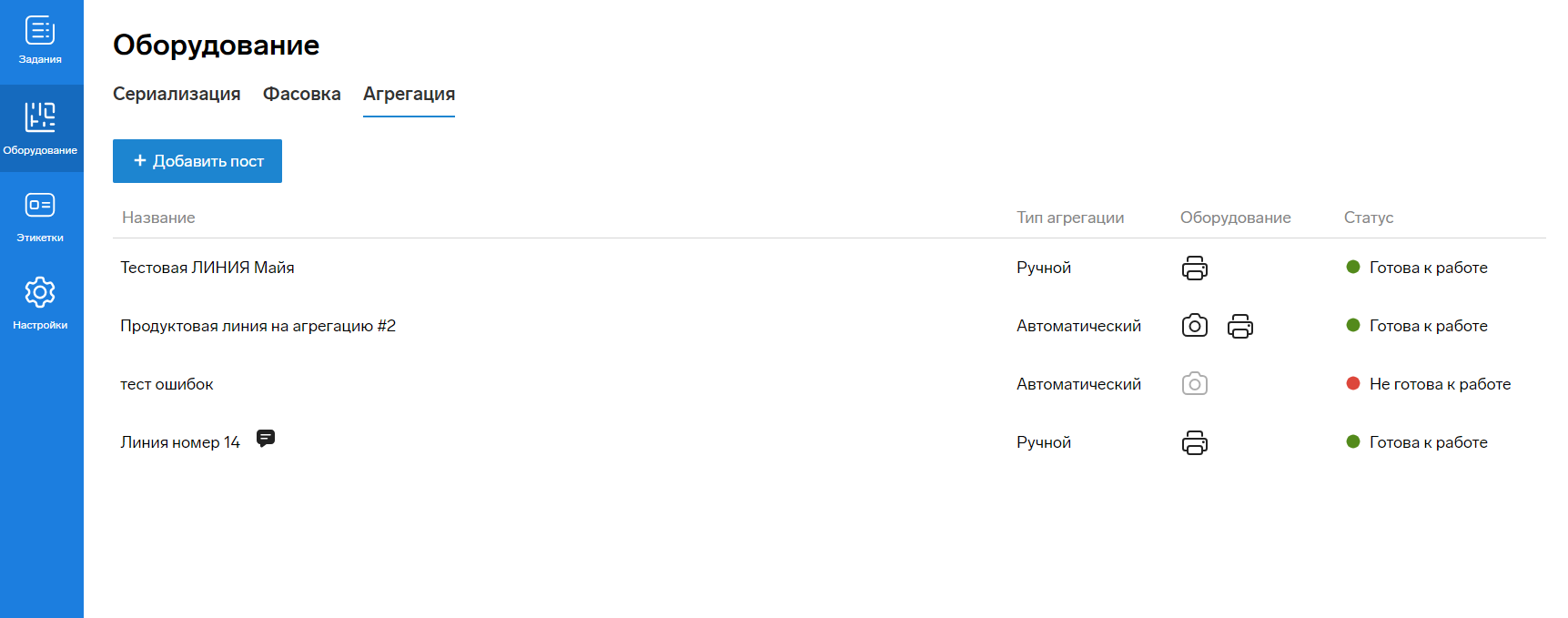Image resolution: width=1568 pixels, height=618 pixels.
Task: Click greyed camera icon for тест ошибок
Action: coord(1194,384)
